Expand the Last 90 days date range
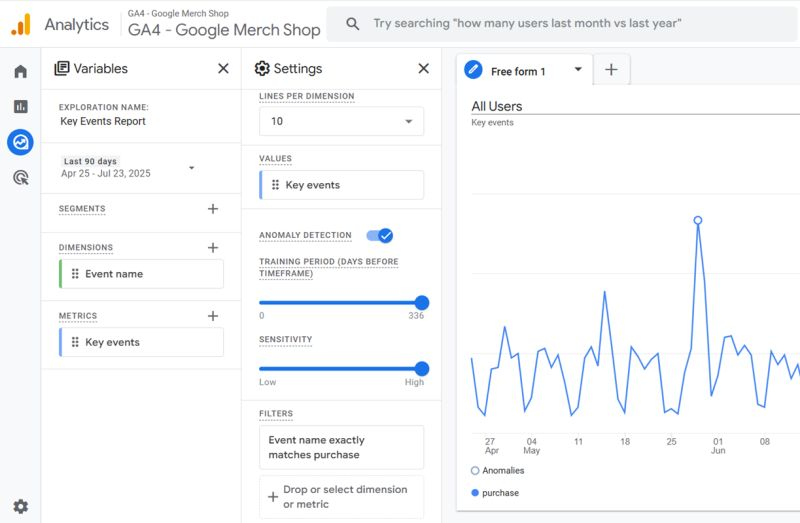This screenshot has width=800, height=523. [x=191, y=167]
